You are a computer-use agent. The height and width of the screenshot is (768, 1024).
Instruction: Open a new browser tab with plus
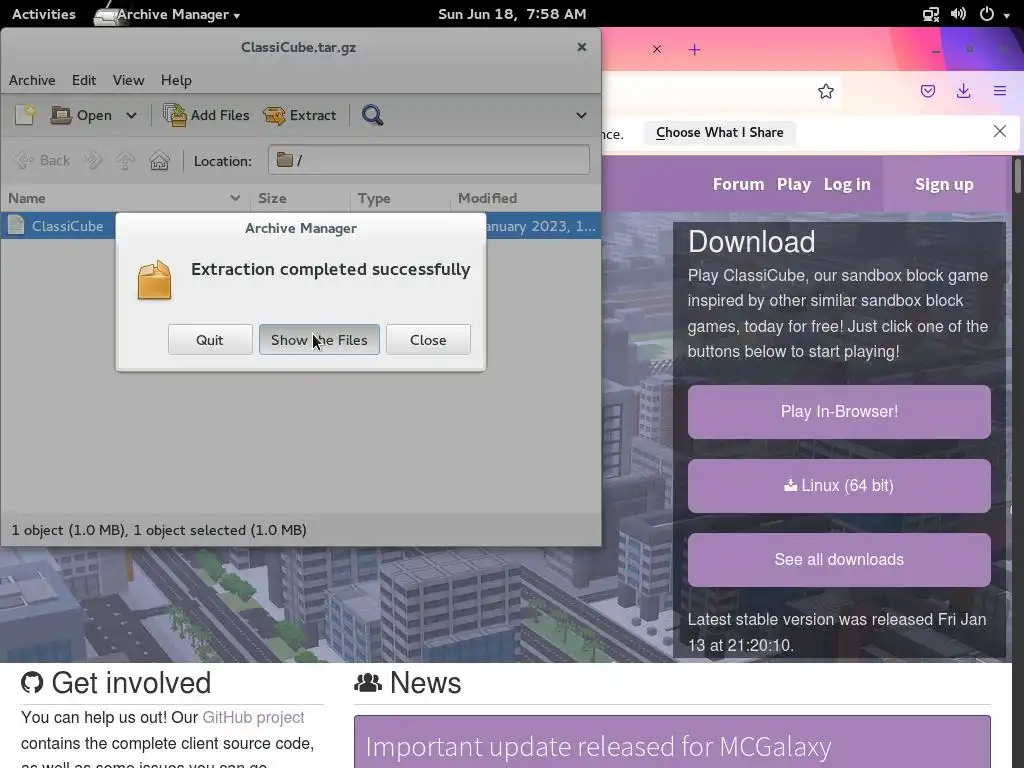[694, 50]
